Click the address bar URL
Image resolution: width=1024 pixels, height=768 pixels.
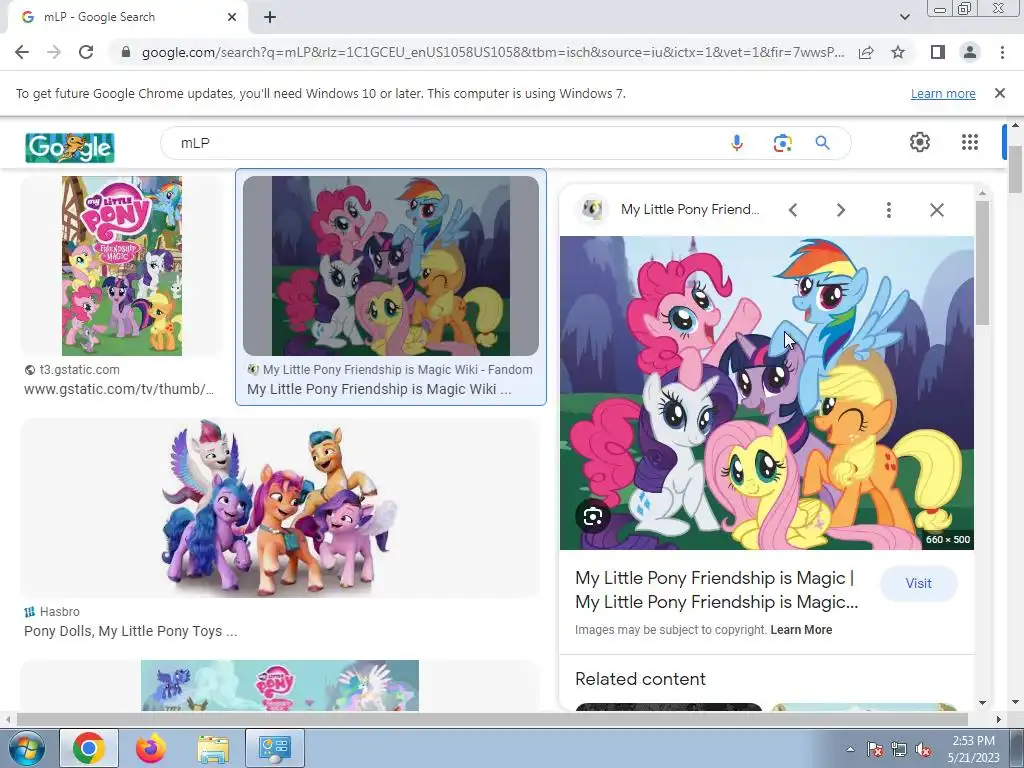coord(493,52)
